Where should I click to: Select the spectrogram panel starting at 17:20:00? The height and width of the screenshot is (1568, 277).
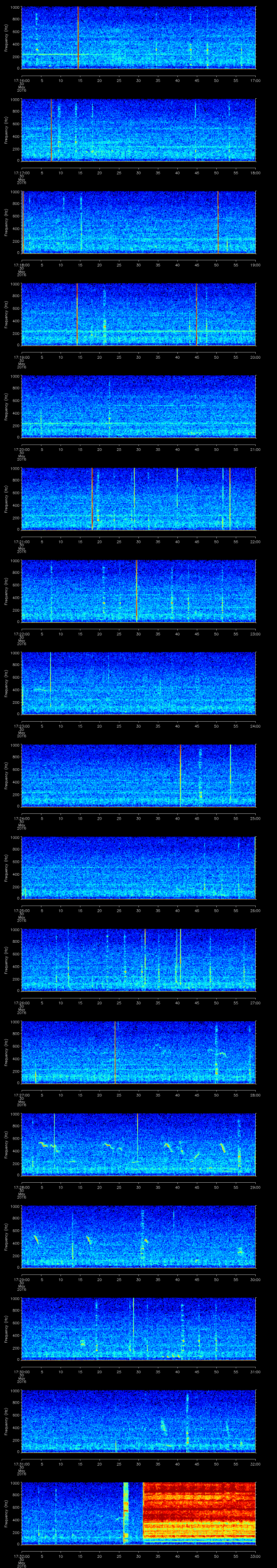click(138, 407)
